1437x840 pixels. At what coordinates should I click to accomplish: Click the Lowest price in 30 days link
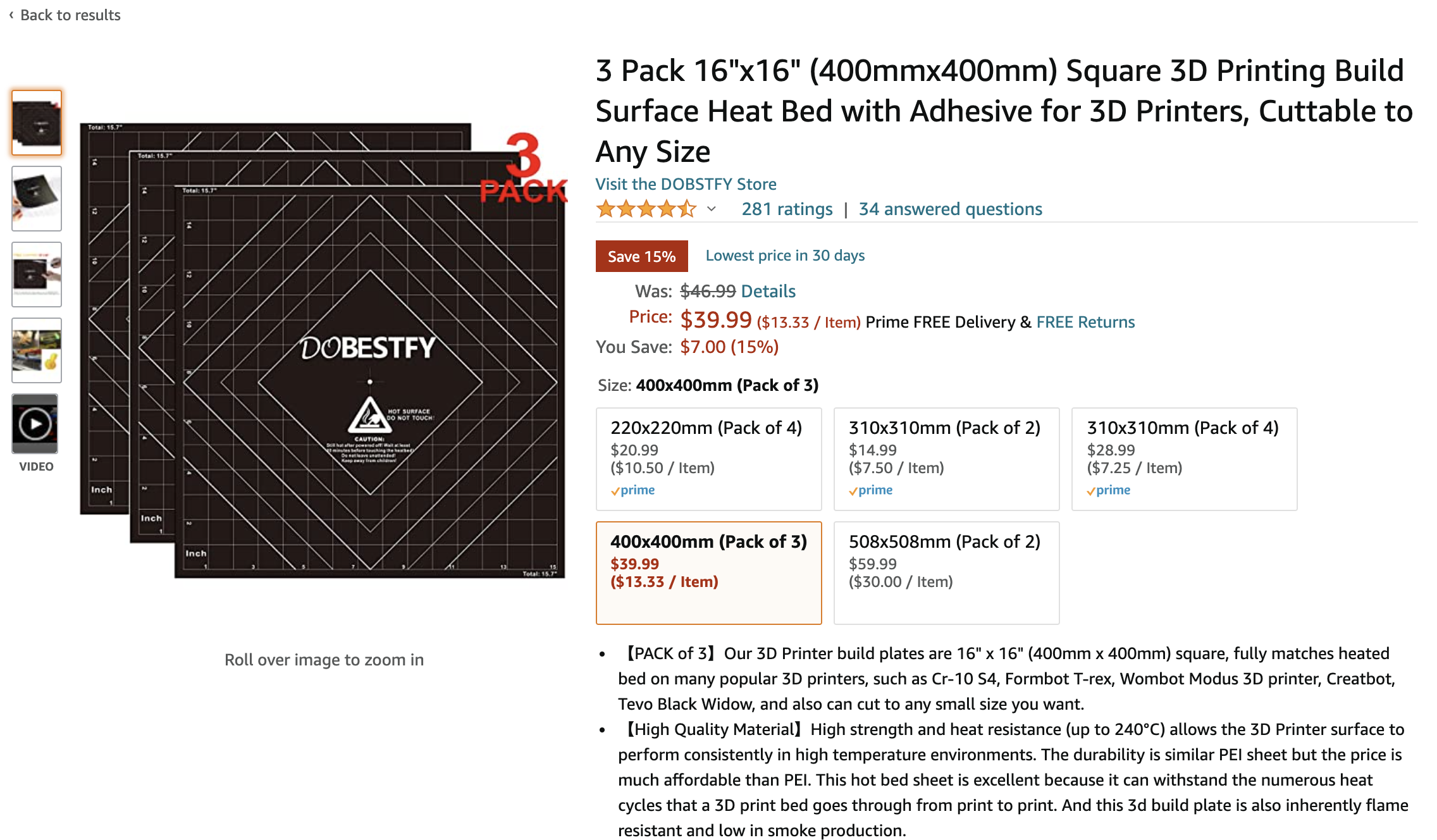click(x=785, y=256)
